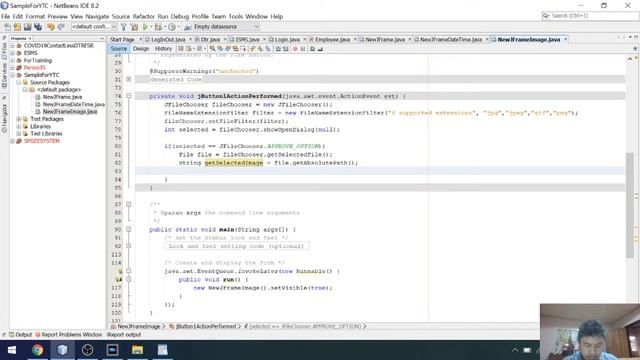
Task: Expand the ESMS project node
Action: (x=13, y=53)
